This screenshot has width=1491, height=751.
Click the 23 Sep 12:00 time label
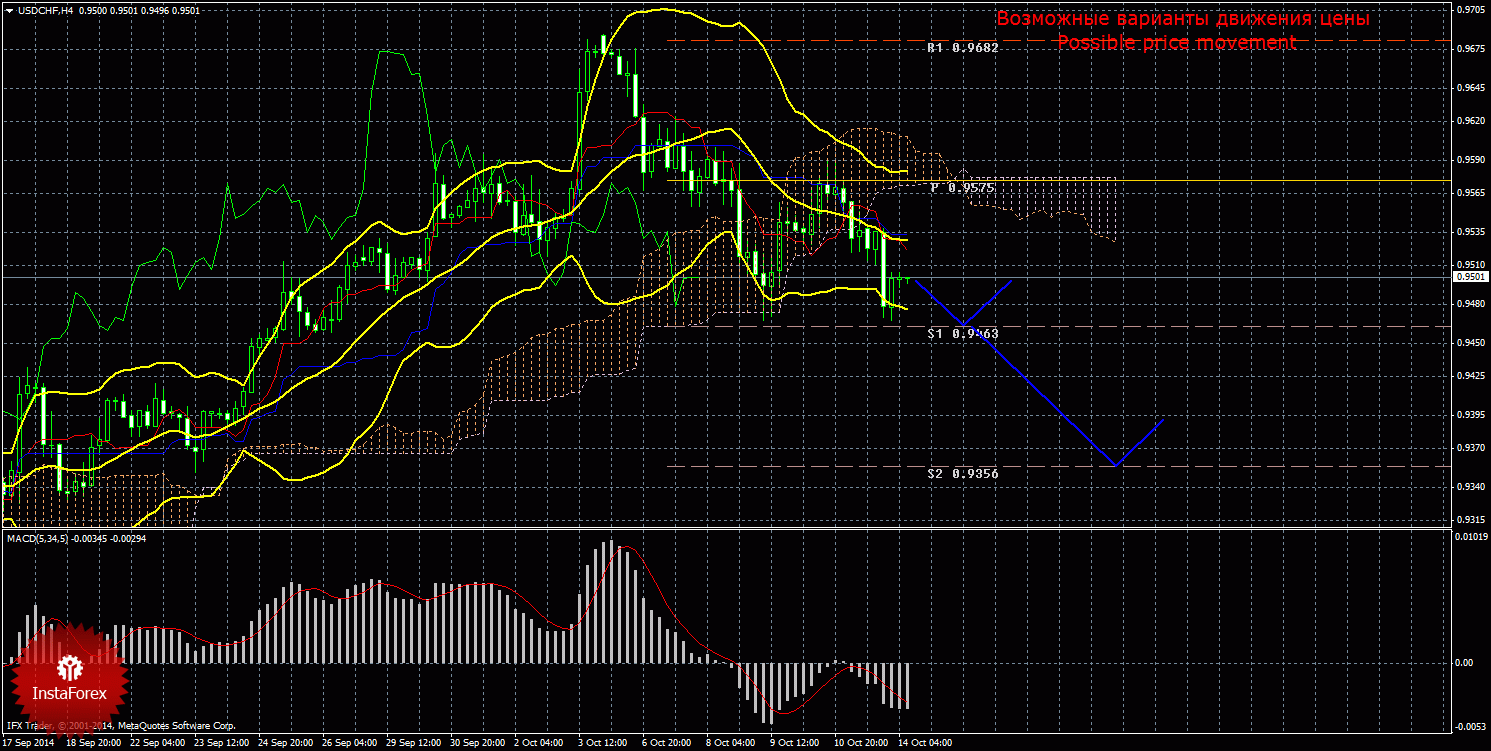[x=221, y=743]
